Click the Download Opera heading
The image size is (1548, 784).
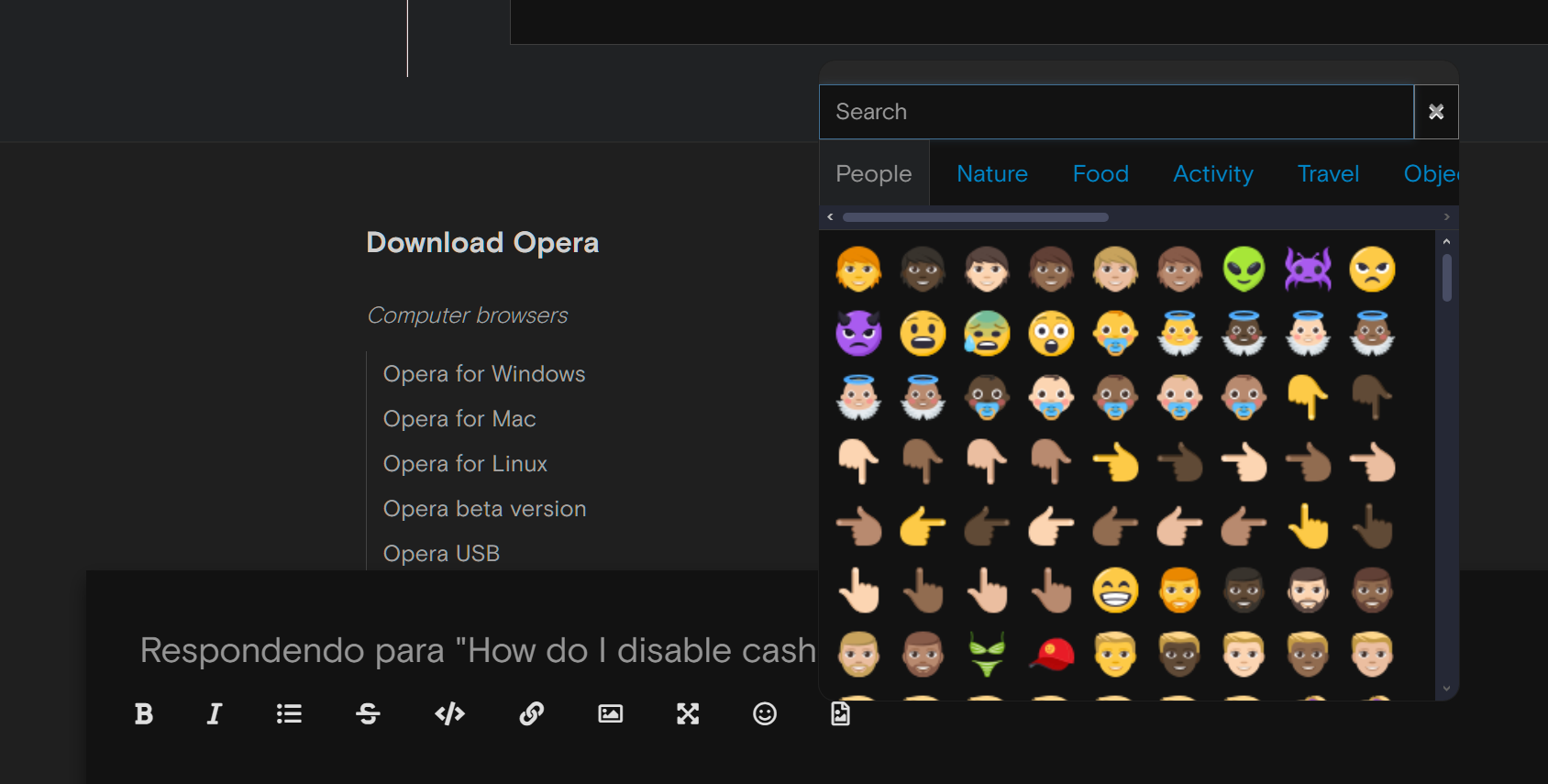(482, 242)
